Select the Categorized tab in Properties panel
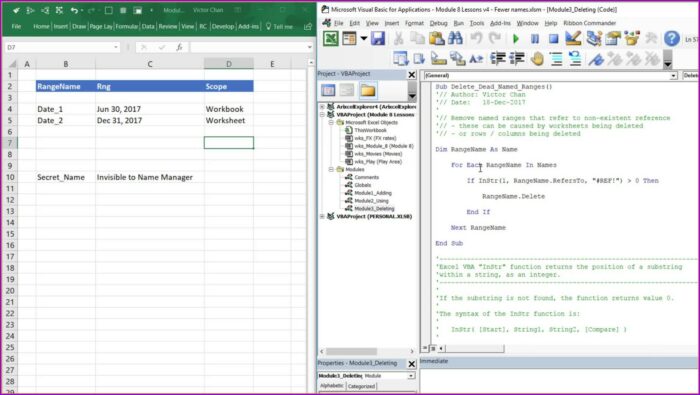This screenshot has height=395, width=700. (x=361, y=386)
